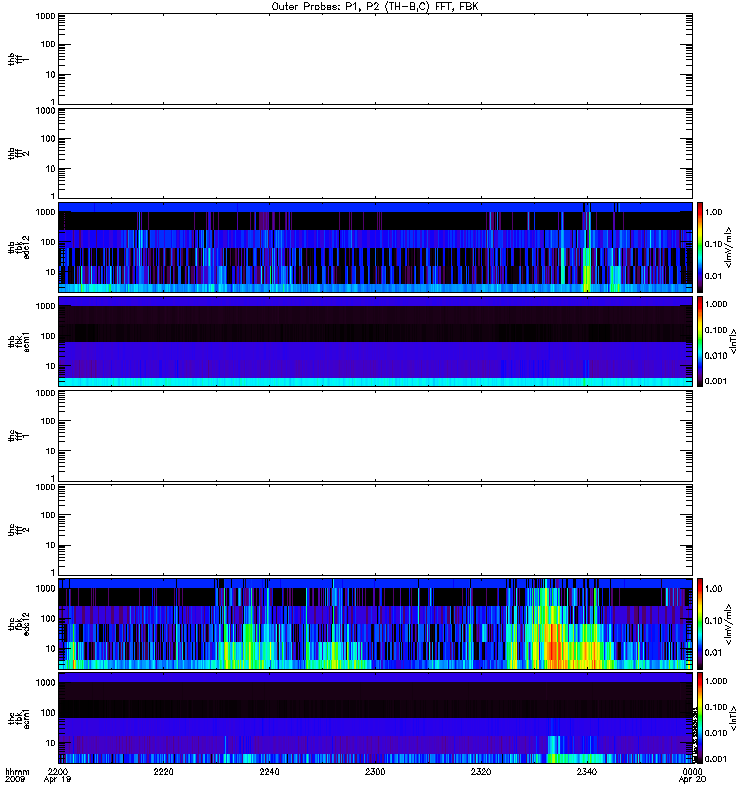The image size is (750, 800).
Task: Click the "2340" time axis label
Action: click(x=587, y=772)
